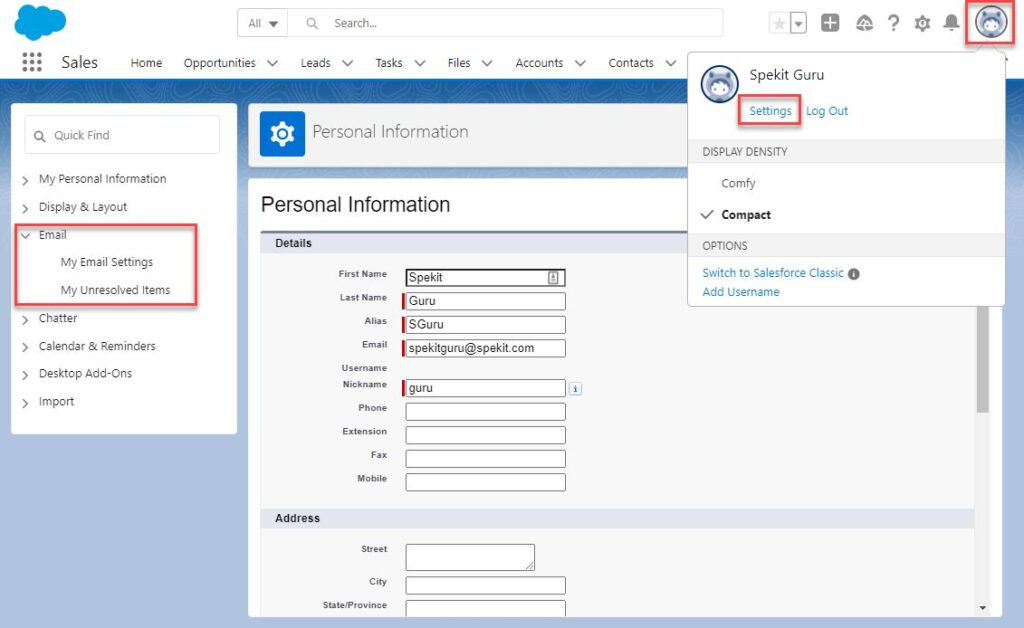
Task: Open the Tasks tab
Action: click(389, 63)
